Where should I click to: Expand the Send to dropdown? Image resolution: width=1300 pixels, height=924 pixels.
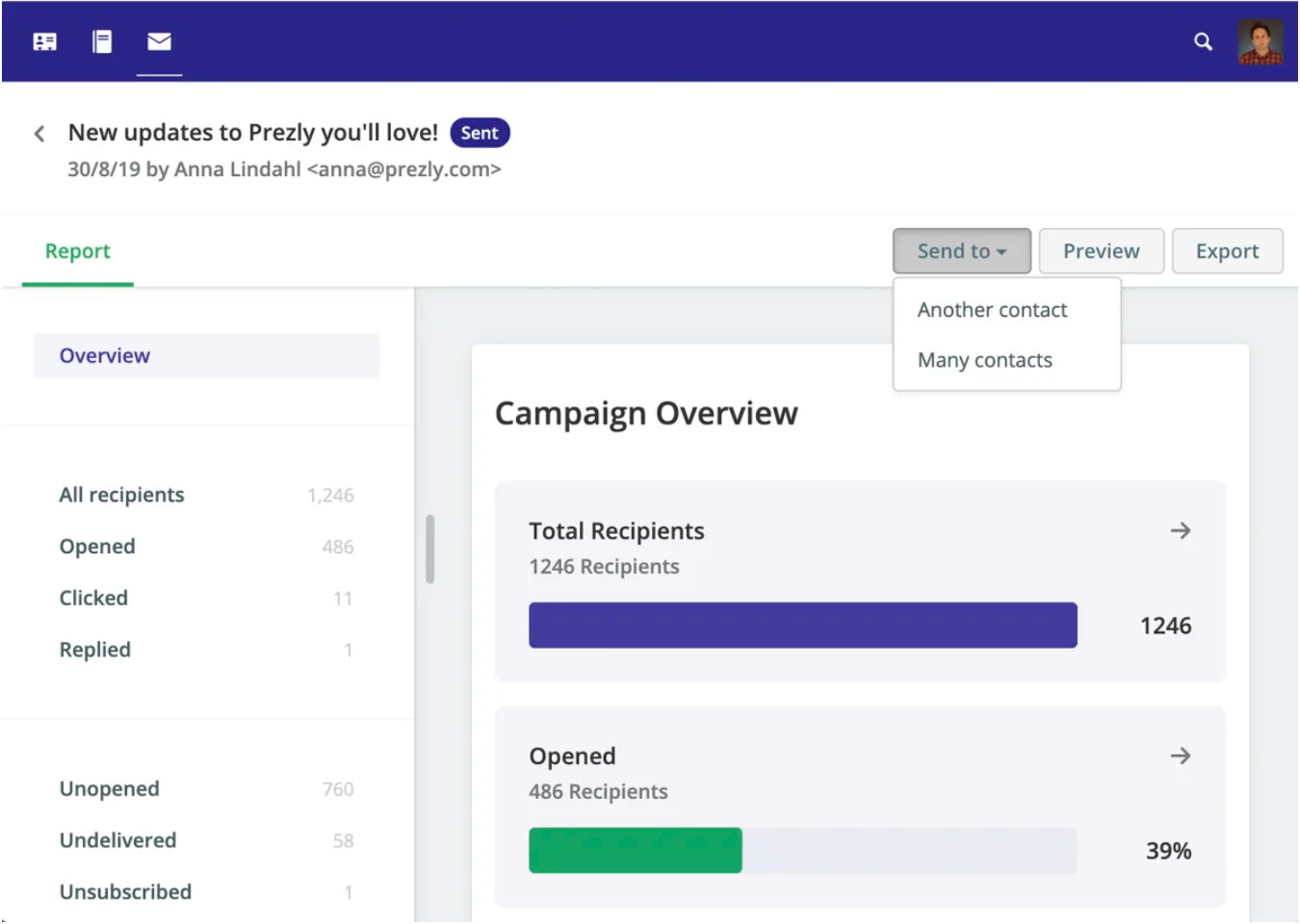point(962,251)
